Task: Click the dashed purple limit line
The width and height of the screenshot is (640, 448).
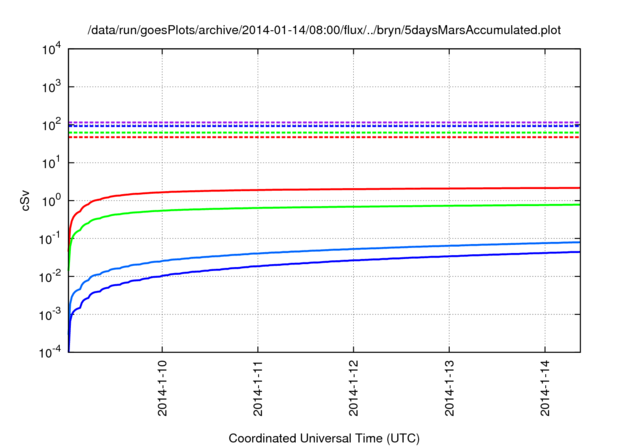Action: pyautogui.click(x=324, y=122)
